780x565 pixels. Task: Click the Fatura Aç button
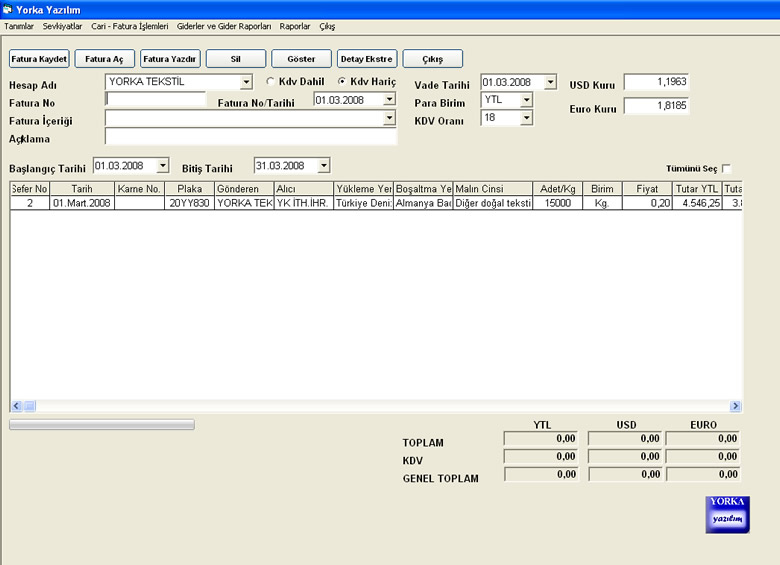tap(104, 59)
